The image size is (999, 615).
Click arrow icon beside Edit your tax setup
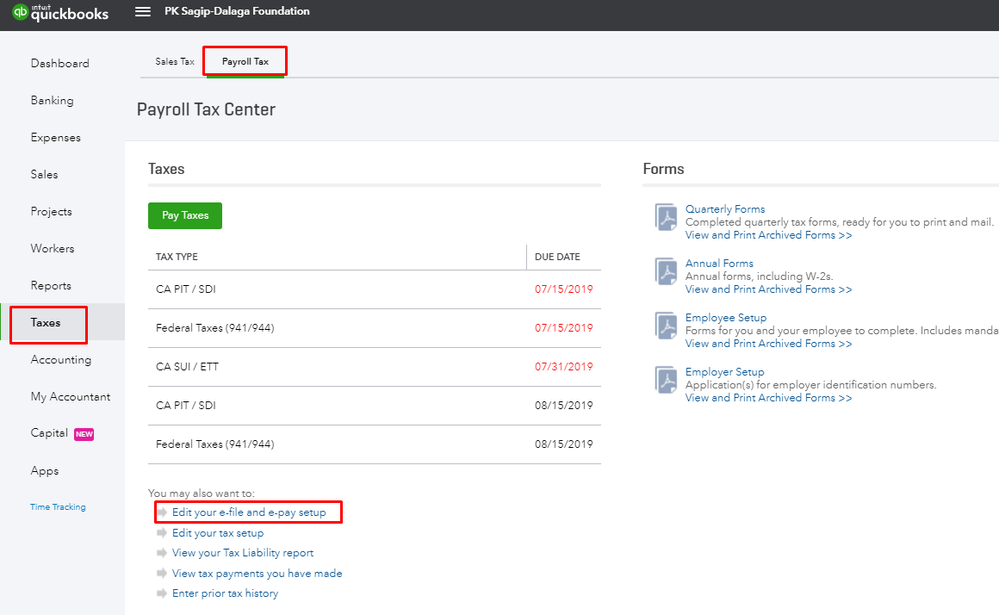(x=162, y=533)
